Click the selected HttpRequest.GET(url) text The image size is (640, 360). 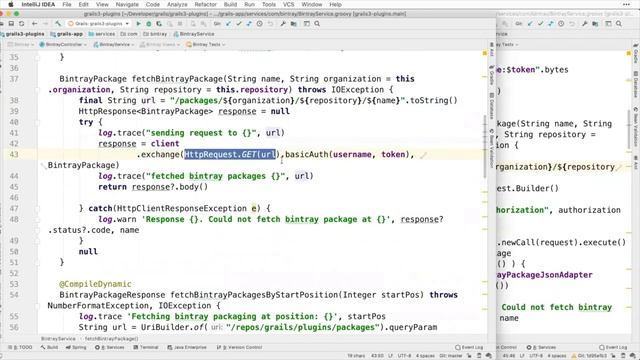pos(230,154)
